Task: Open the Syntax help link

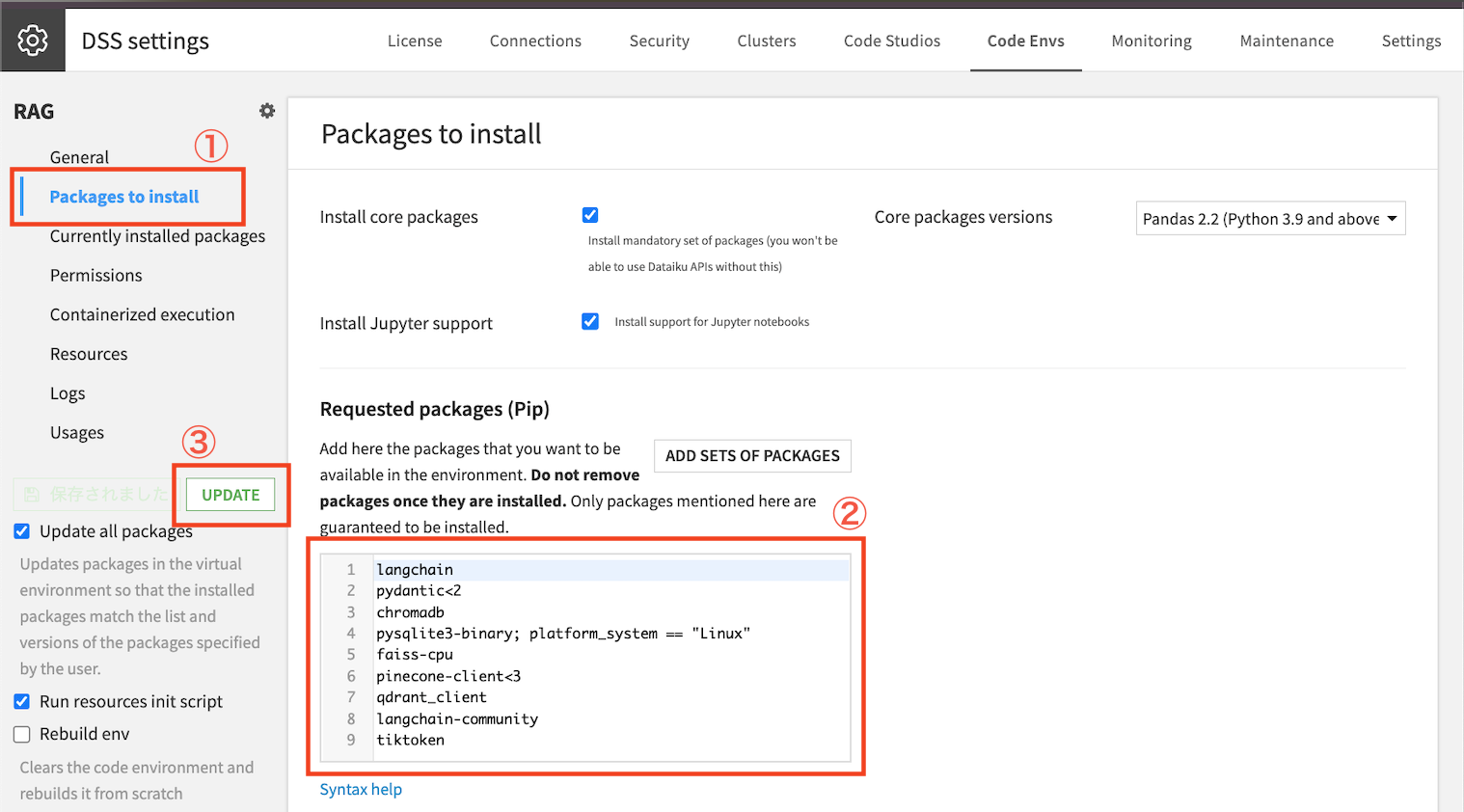Action: 361,789
